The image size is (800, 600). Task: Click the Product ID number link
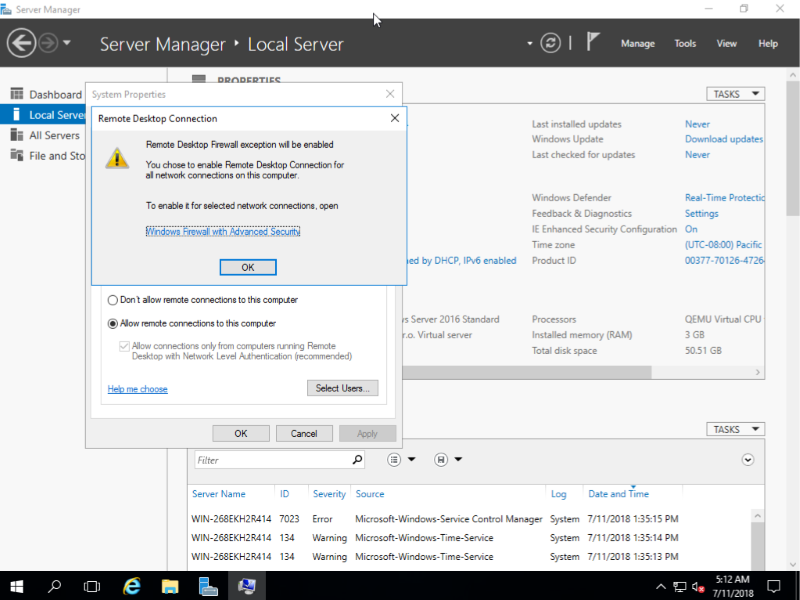pyautogui.click(x=724, y=261)
